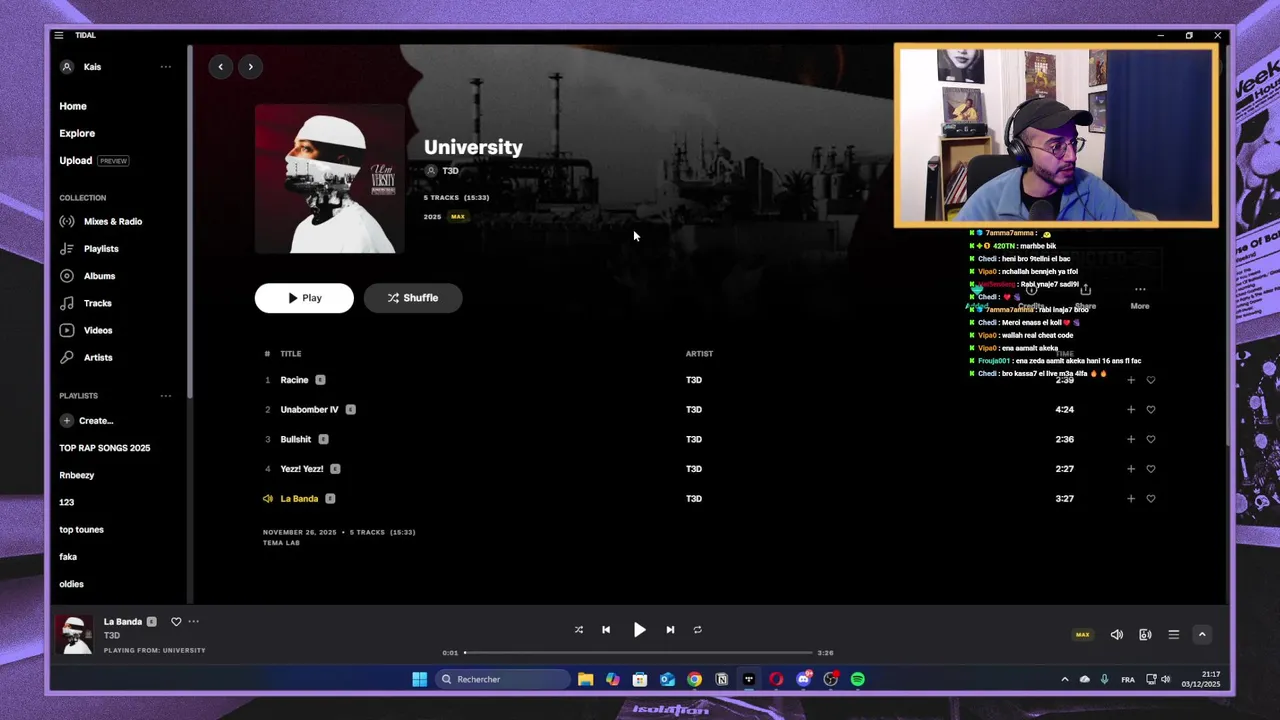The image size is (1280, 720).
Task: Open more options beside Kais profile
Action: (166, 67)
